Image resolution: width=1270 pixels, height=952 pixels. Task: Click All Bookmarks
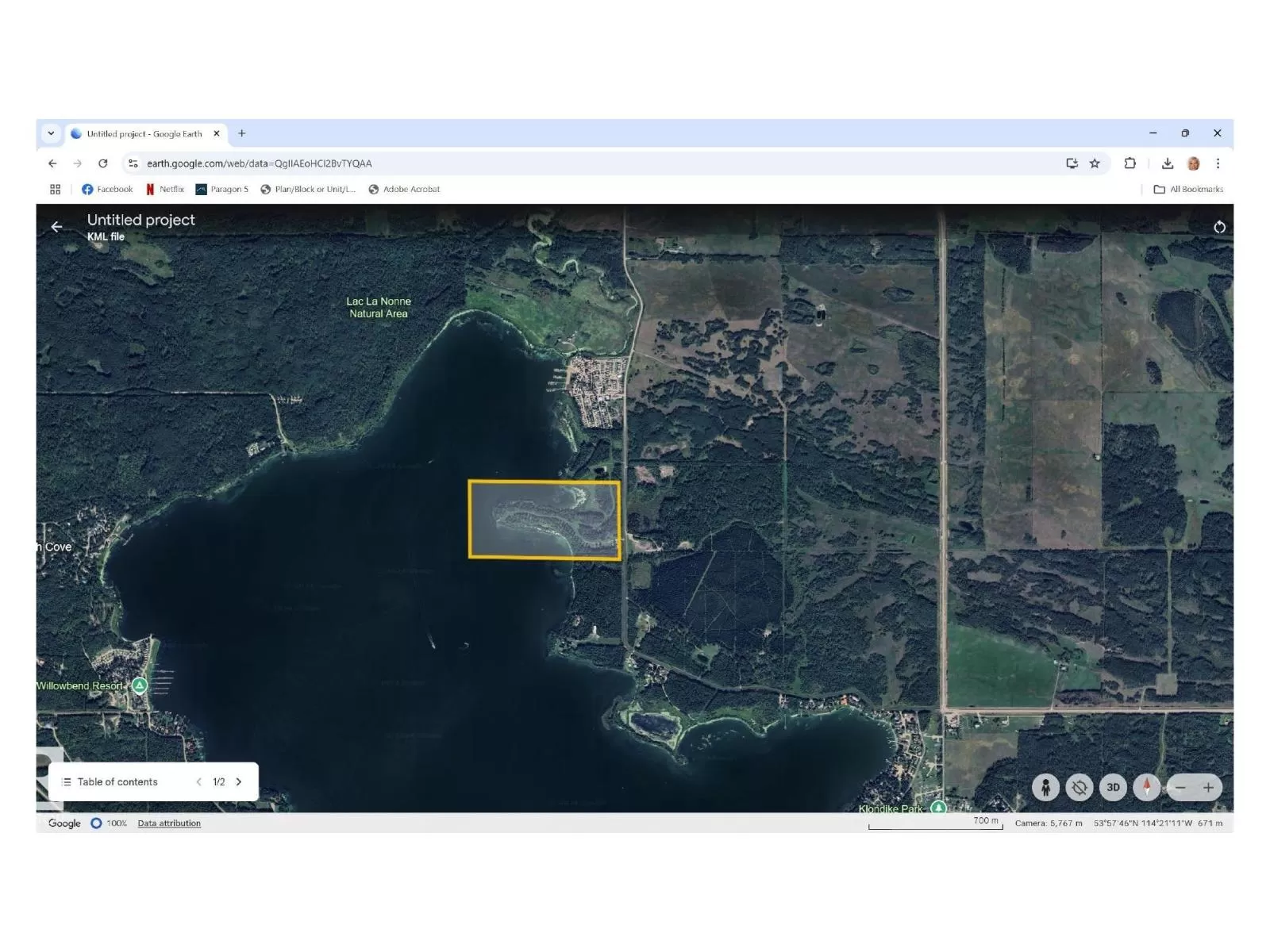pyautogui.click(x=1190, y=189)
